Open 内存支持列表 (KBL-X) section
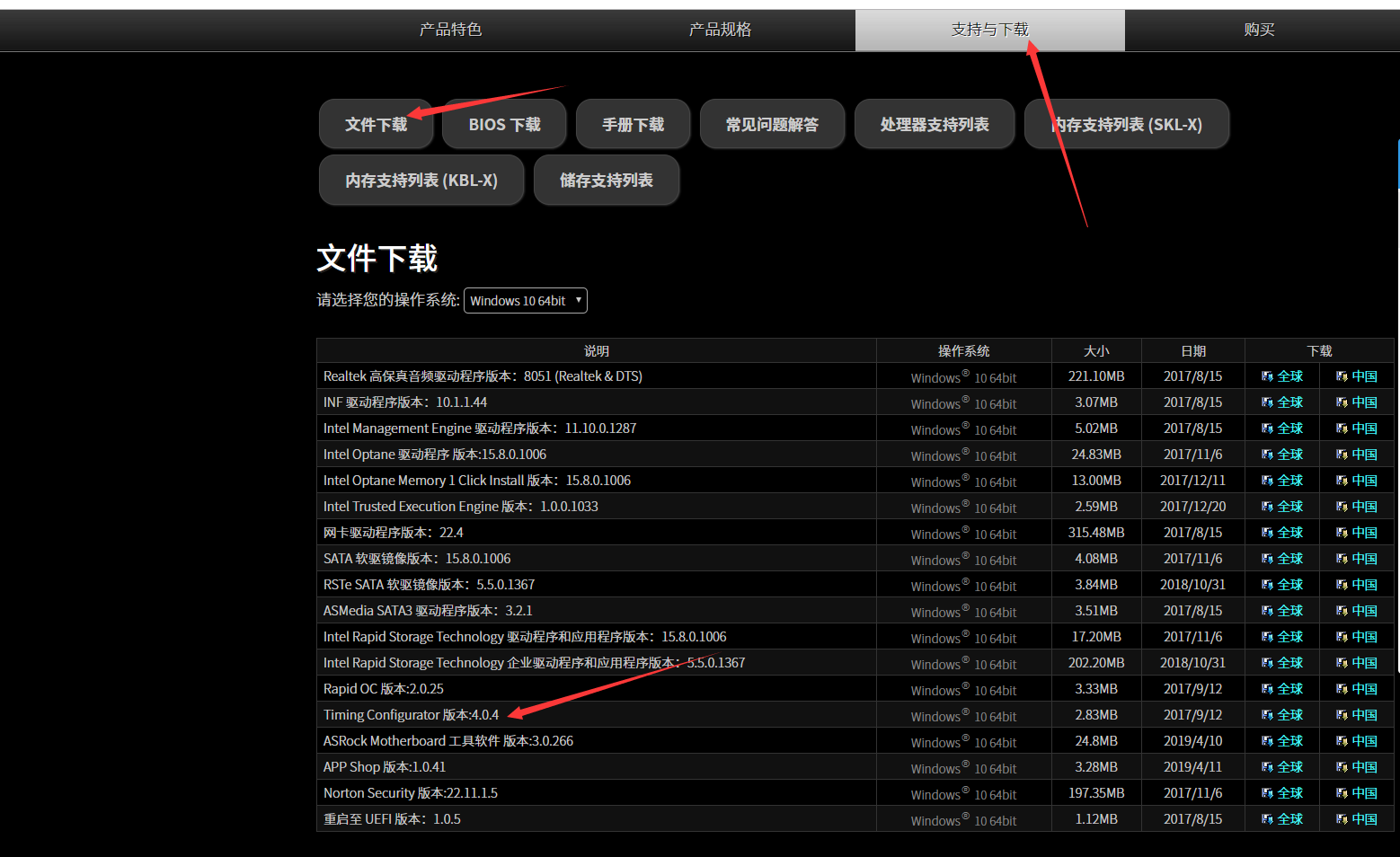This screenshot has height=857, width=1400. [421, 180]
